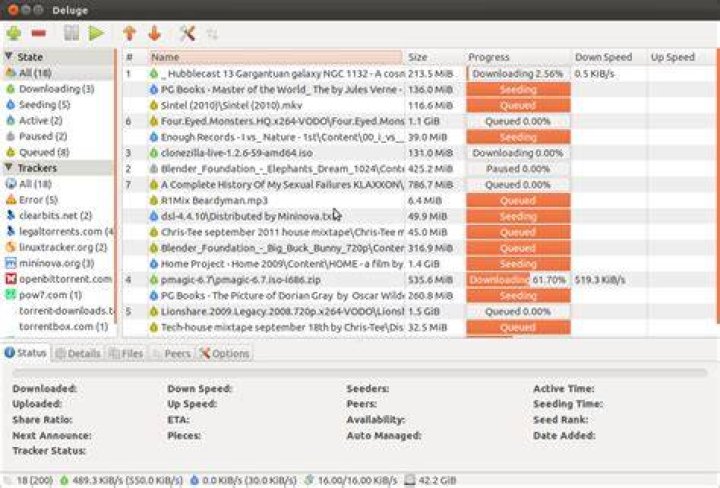720x488 pixels.
Task: Open the Status tab
Action: coord(26,353)
